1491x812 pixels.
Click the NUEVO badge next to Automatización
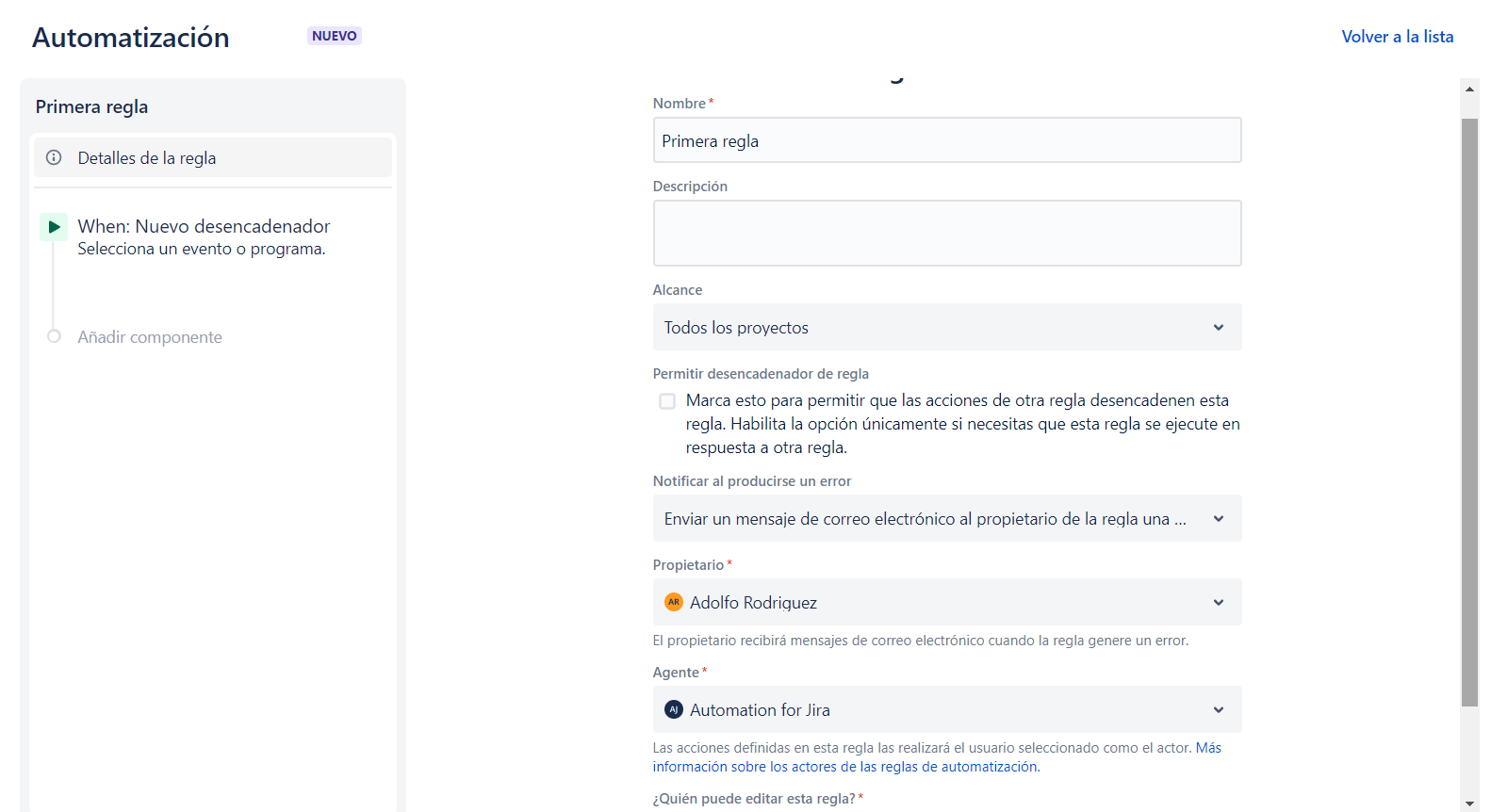click(x=334, y=36)
